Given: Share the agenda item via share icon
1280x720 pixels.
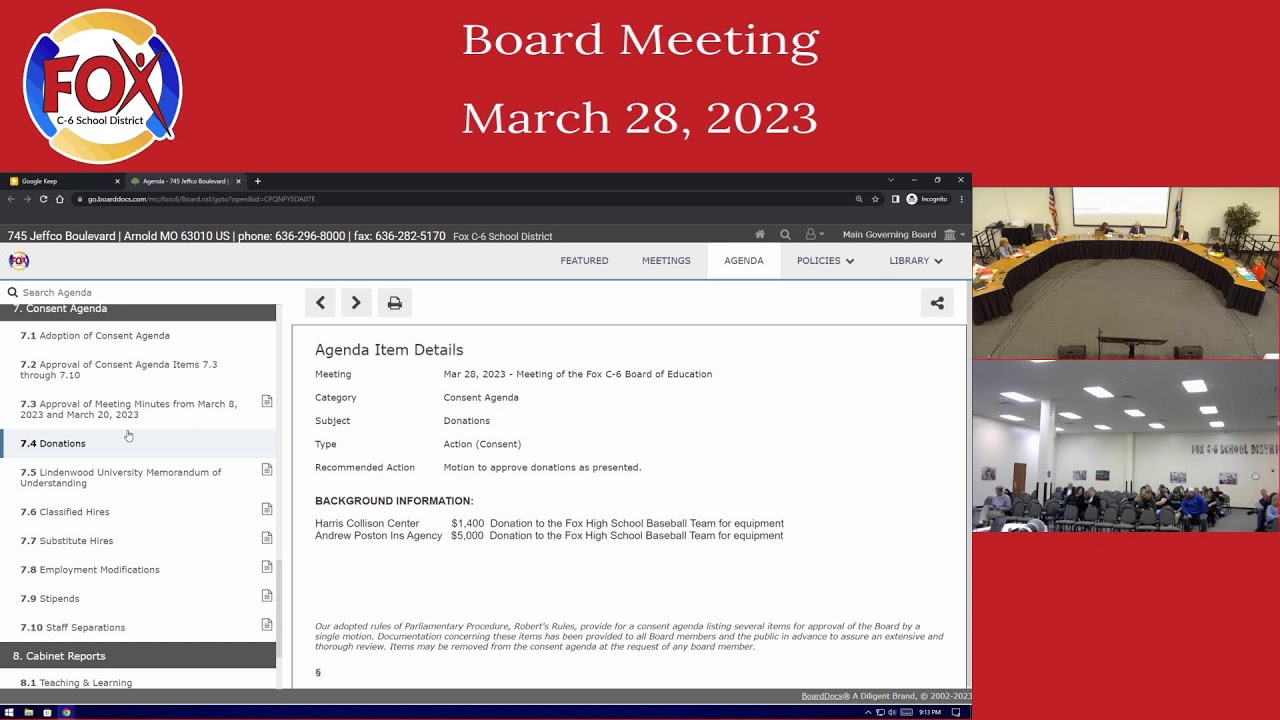Looking at the screenshot, I should [x=937, y=303].
